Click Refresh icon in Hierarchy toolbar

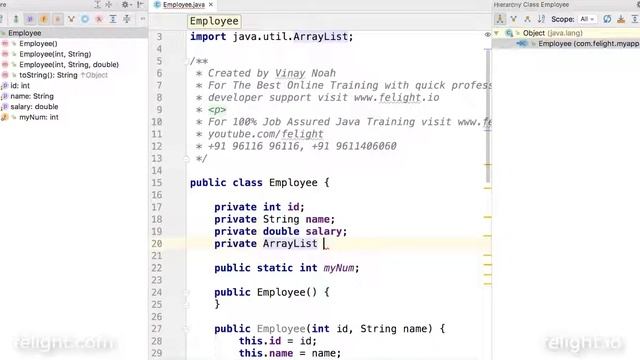coord(607,19)
